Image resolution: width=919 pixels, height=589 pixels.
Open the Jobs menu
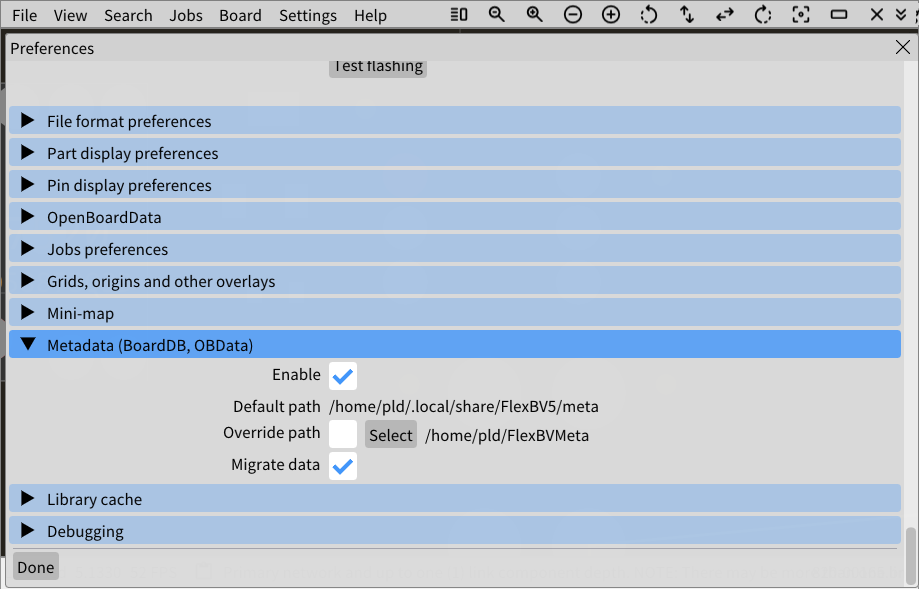(185, 15)
